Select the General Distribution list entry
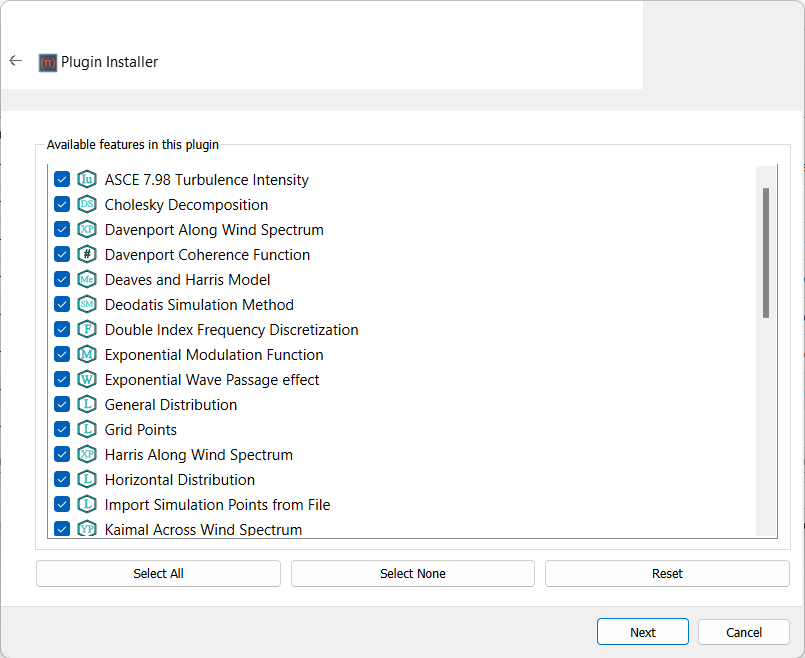The width and height of the screenshot is (805, 658). 171,405
